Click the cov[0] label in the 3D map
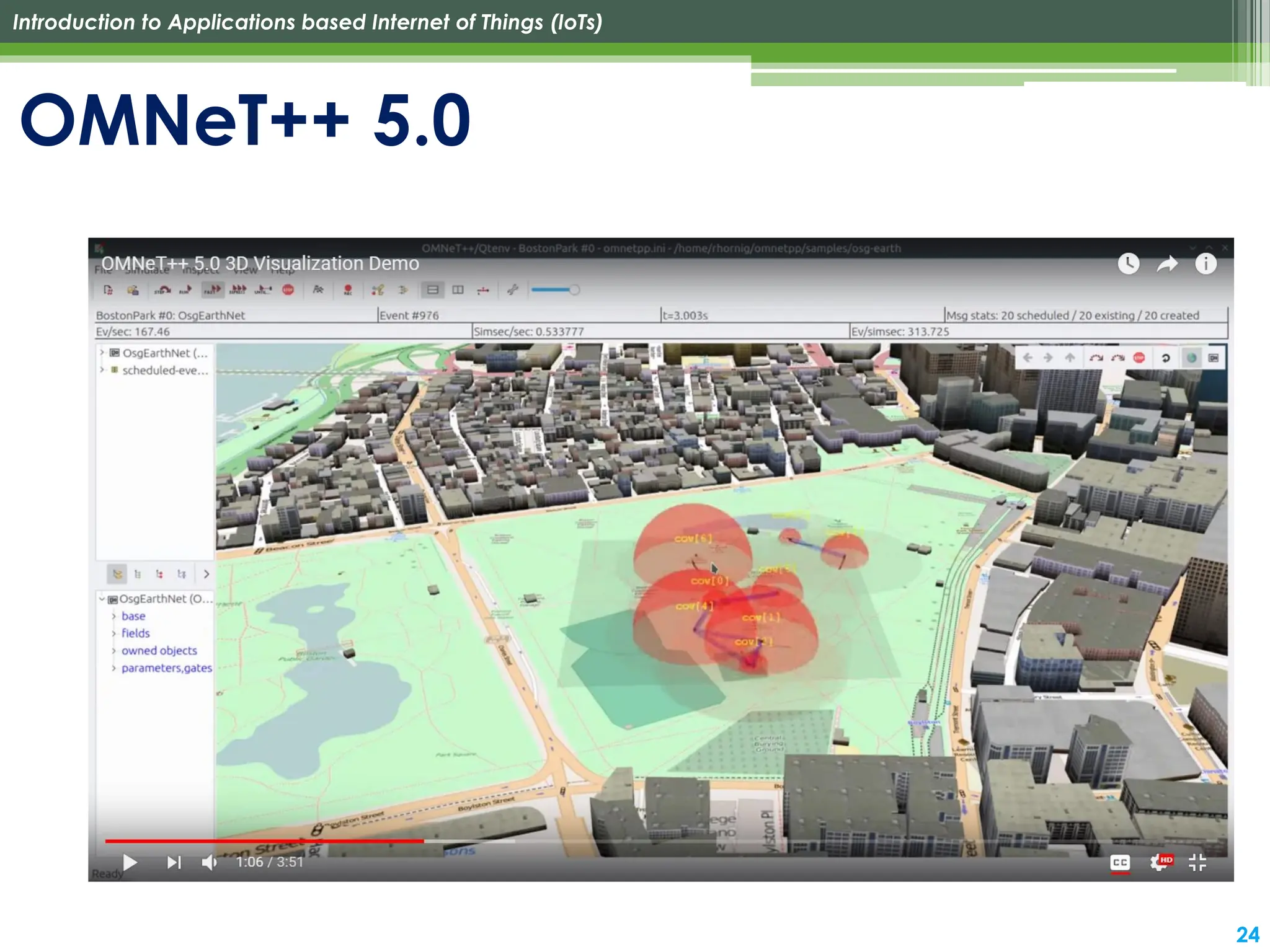 [x=710, y=581]
